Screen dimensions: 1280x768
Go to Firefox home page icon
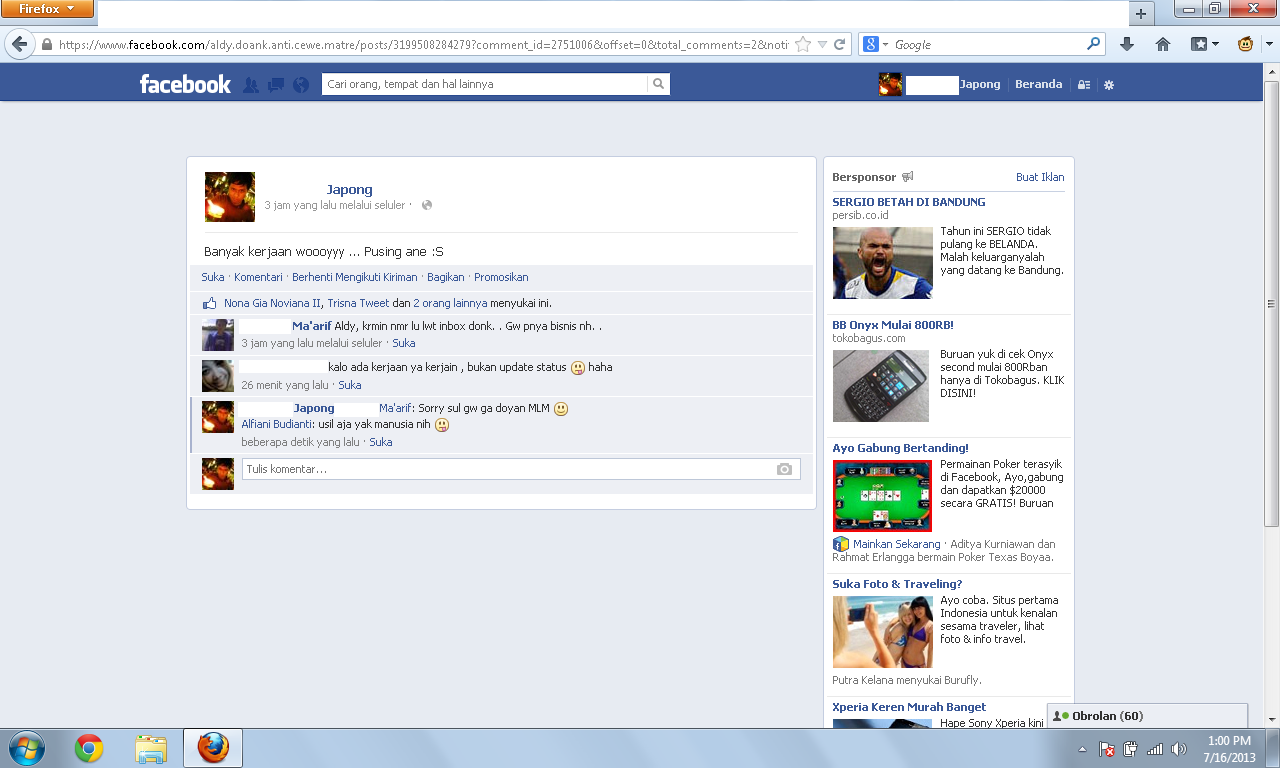click(x=1162, y=44)
